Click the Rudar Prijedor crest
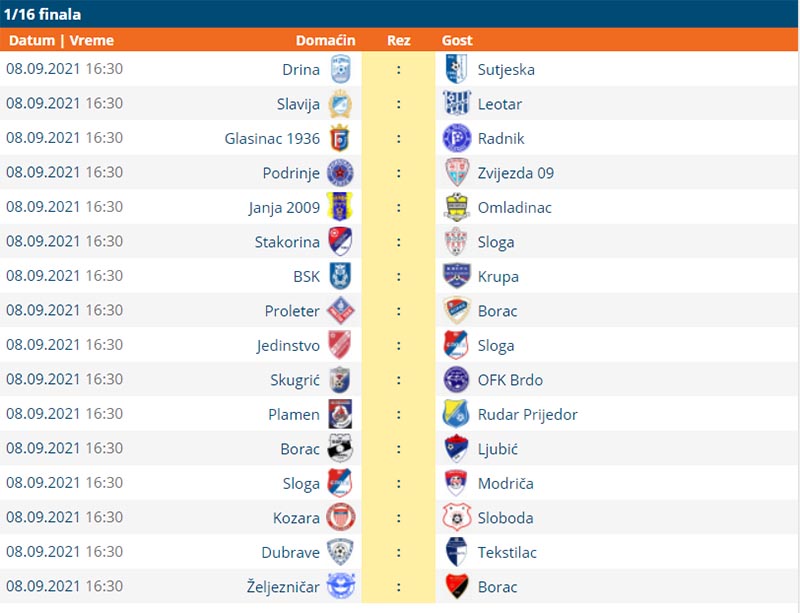This screenshot has width=800, height=613. (x=456, y=413)
